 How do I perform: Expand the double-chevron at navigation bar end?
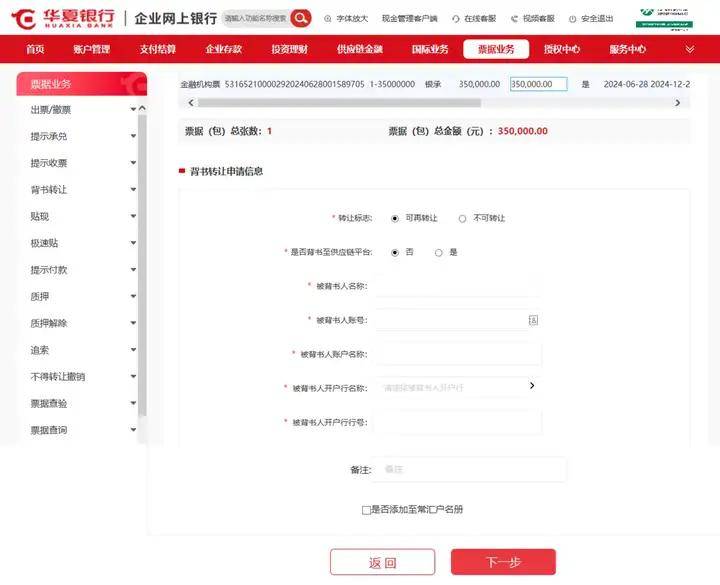click(689, 49)
